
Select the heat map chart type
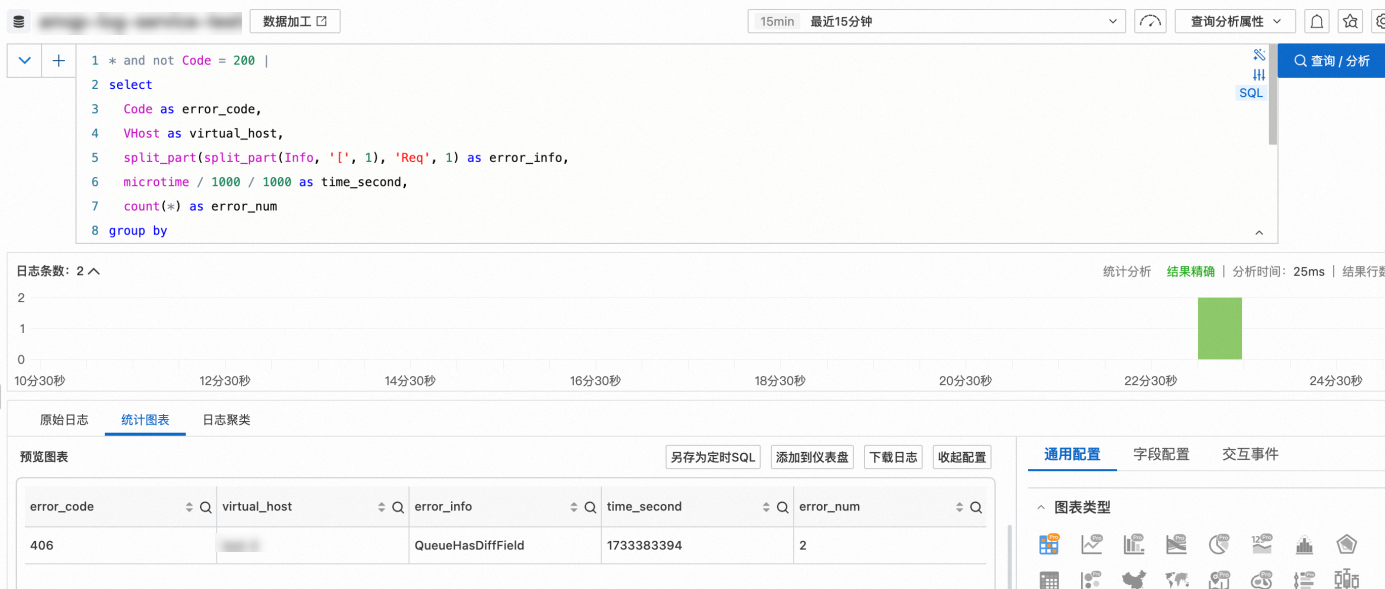(1262, 580)
